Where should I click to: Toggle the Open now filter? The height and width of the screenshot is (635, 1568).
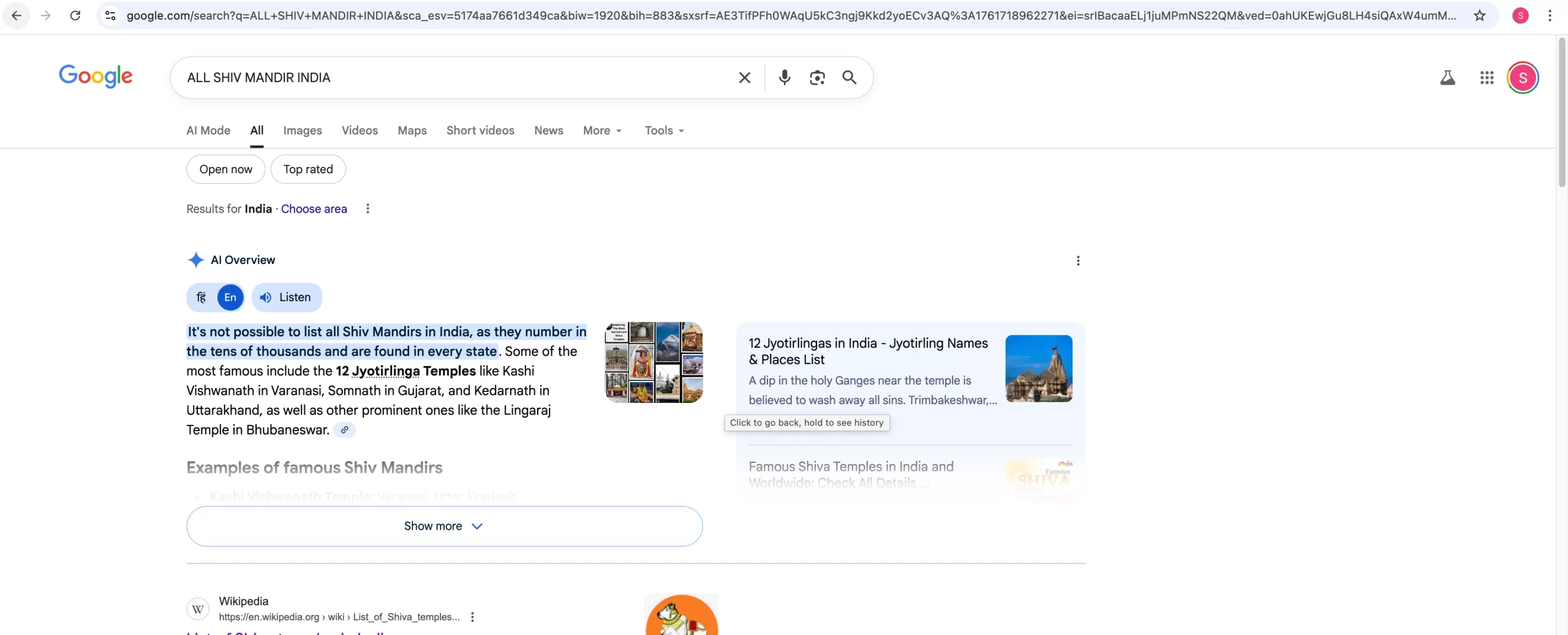[x=225, y=169]
